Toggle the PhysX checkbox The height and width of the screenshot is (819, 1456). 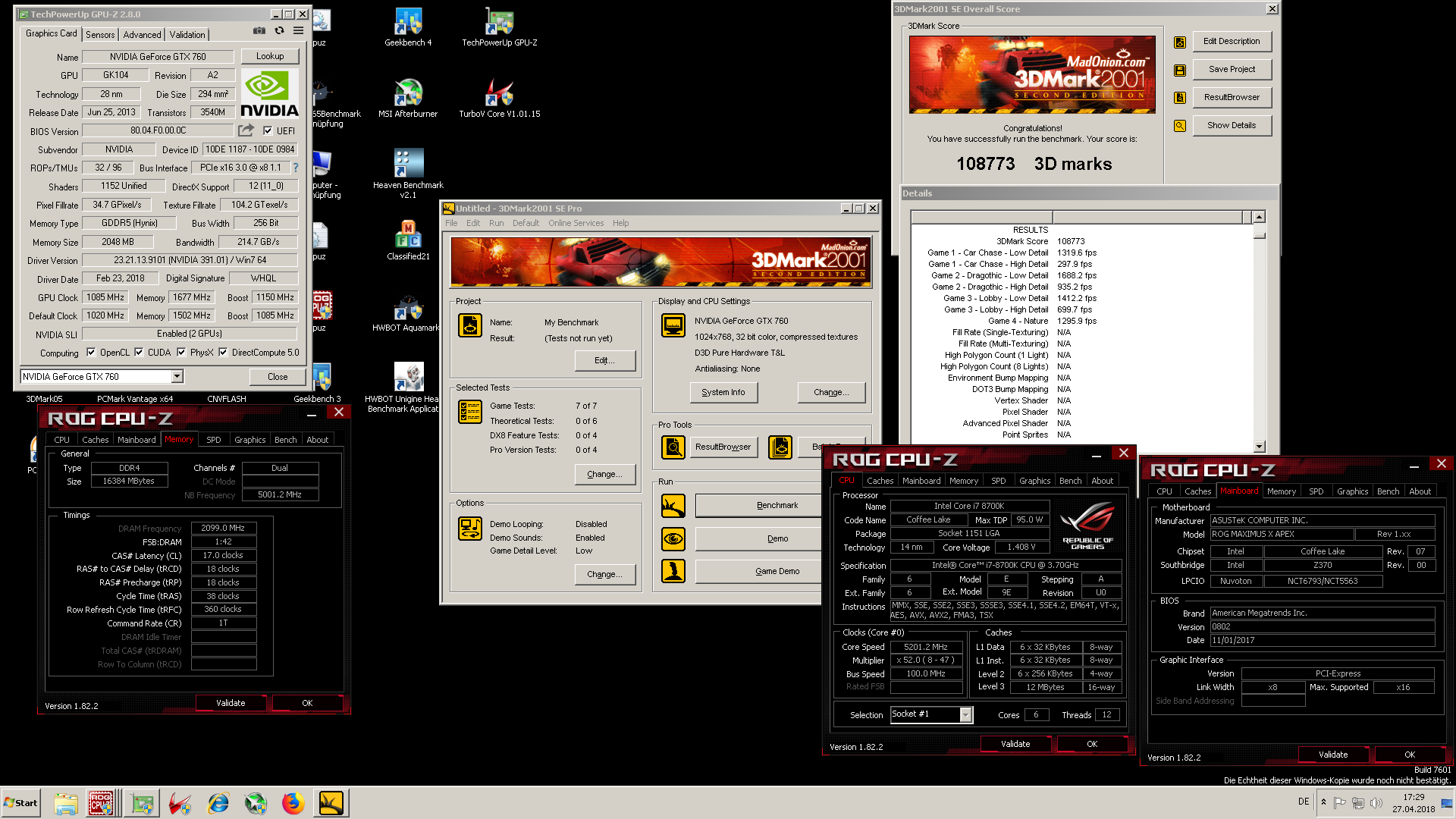(181, 352)
